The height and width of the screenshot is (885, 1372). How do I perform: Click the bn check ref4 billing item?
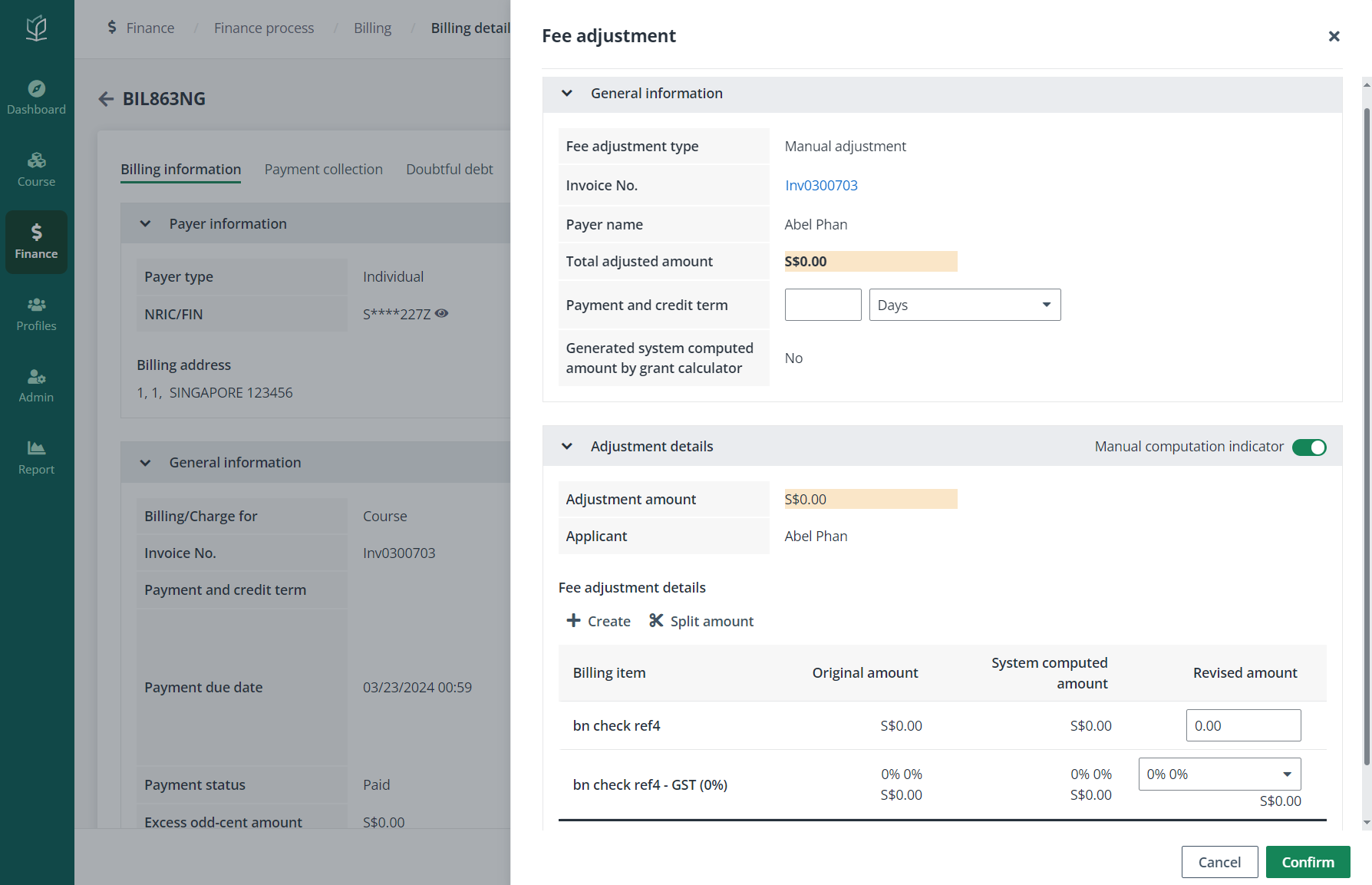coord(616,726)
